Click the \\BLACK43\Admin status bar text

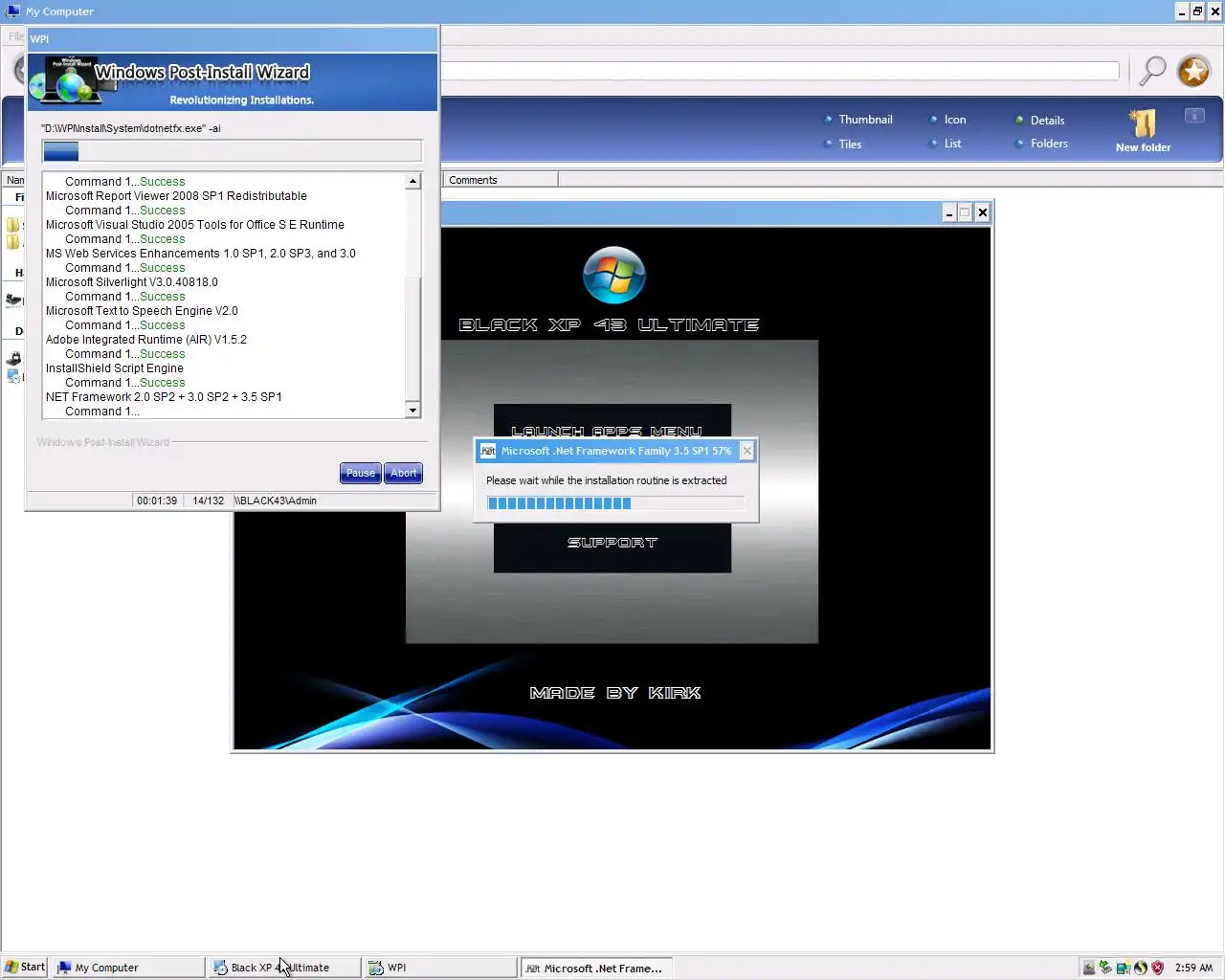[x=276, y=501]
